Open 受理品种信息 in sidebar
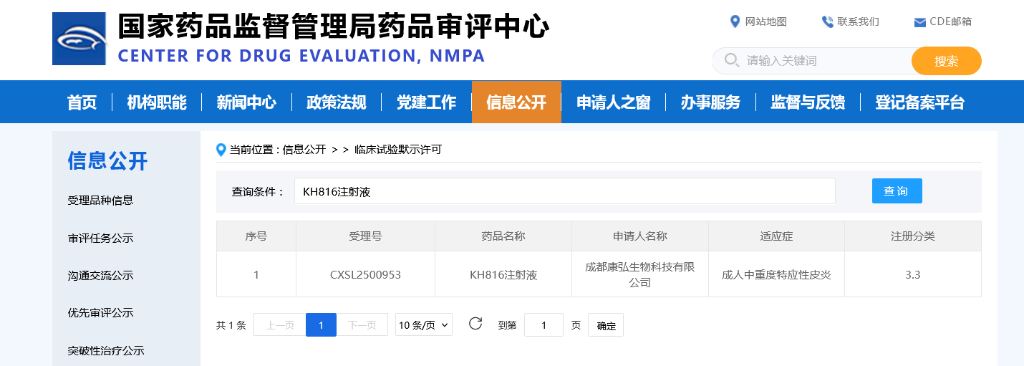 (100, 201)
